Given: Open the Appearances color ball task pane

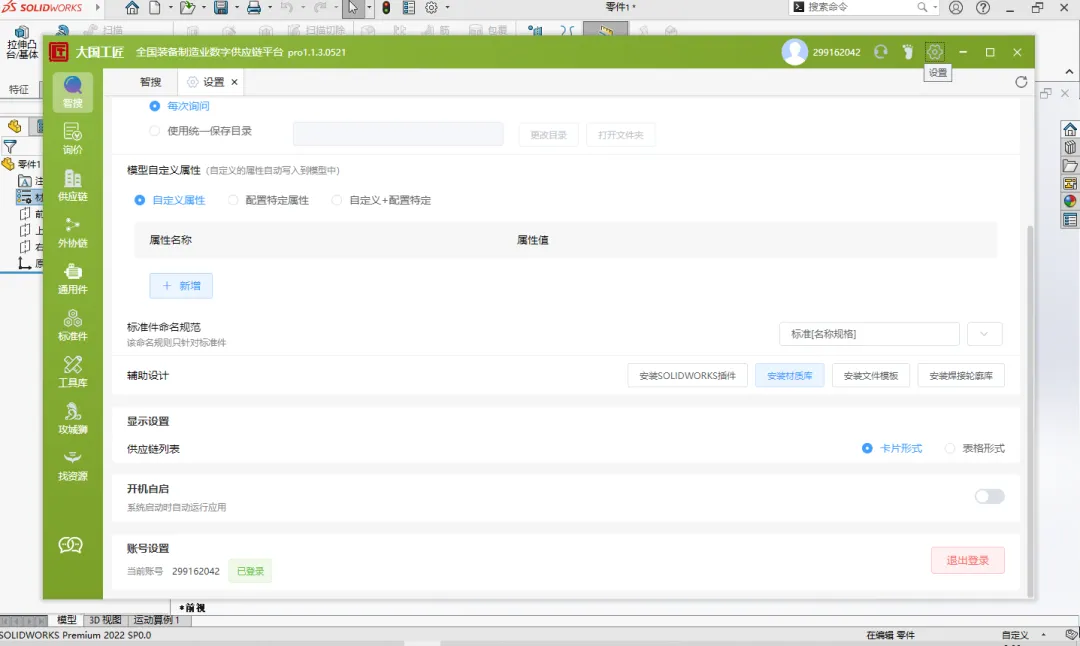Looking at the screenshot, I should coord(1070,201).
